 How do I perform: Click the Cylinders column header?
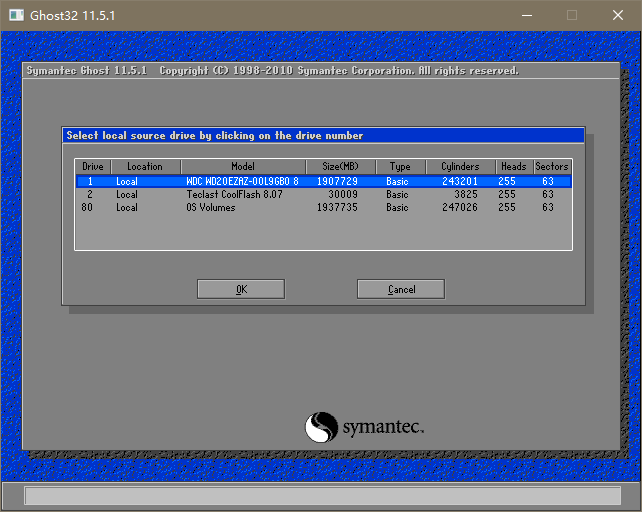(x=460, y=167)
